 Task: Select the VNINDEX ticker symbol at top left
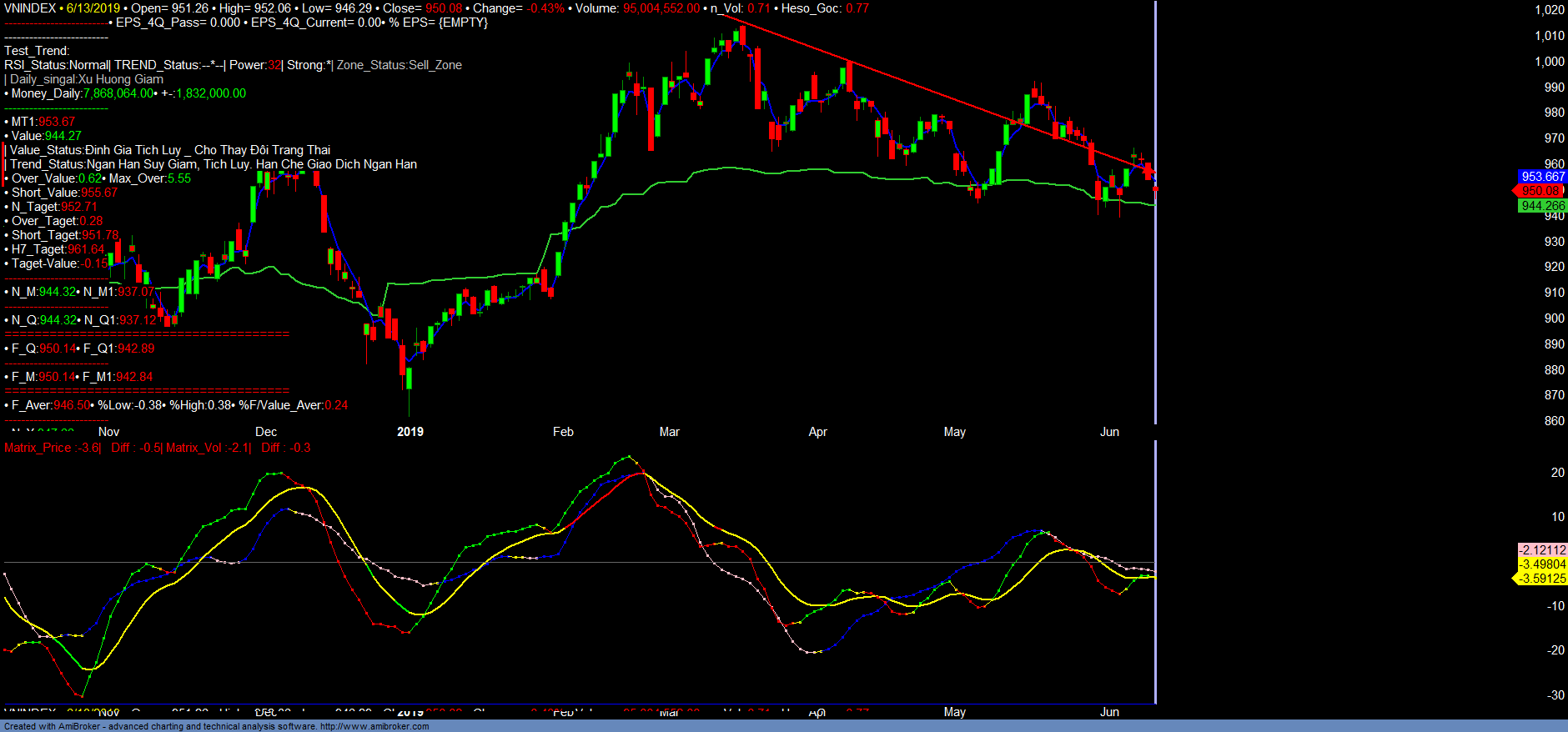[x=30, y=8]
